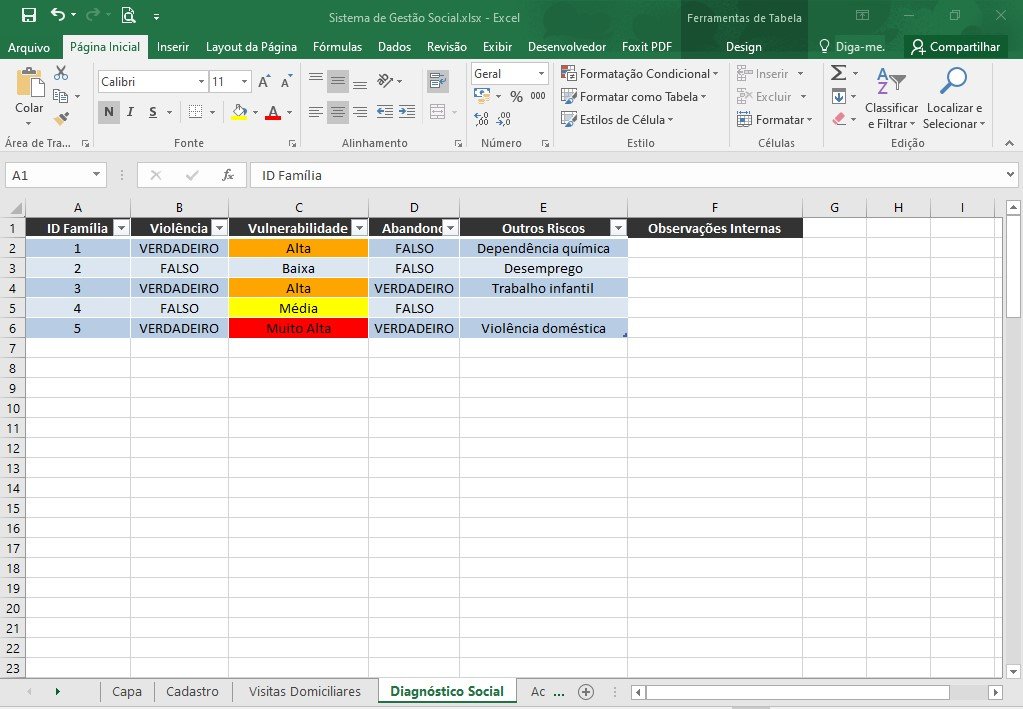Switch to Visitas Domiciliares sheet tab
Image resolution: width=1023 pixels, height=709 pixels.
coord(305,691)
